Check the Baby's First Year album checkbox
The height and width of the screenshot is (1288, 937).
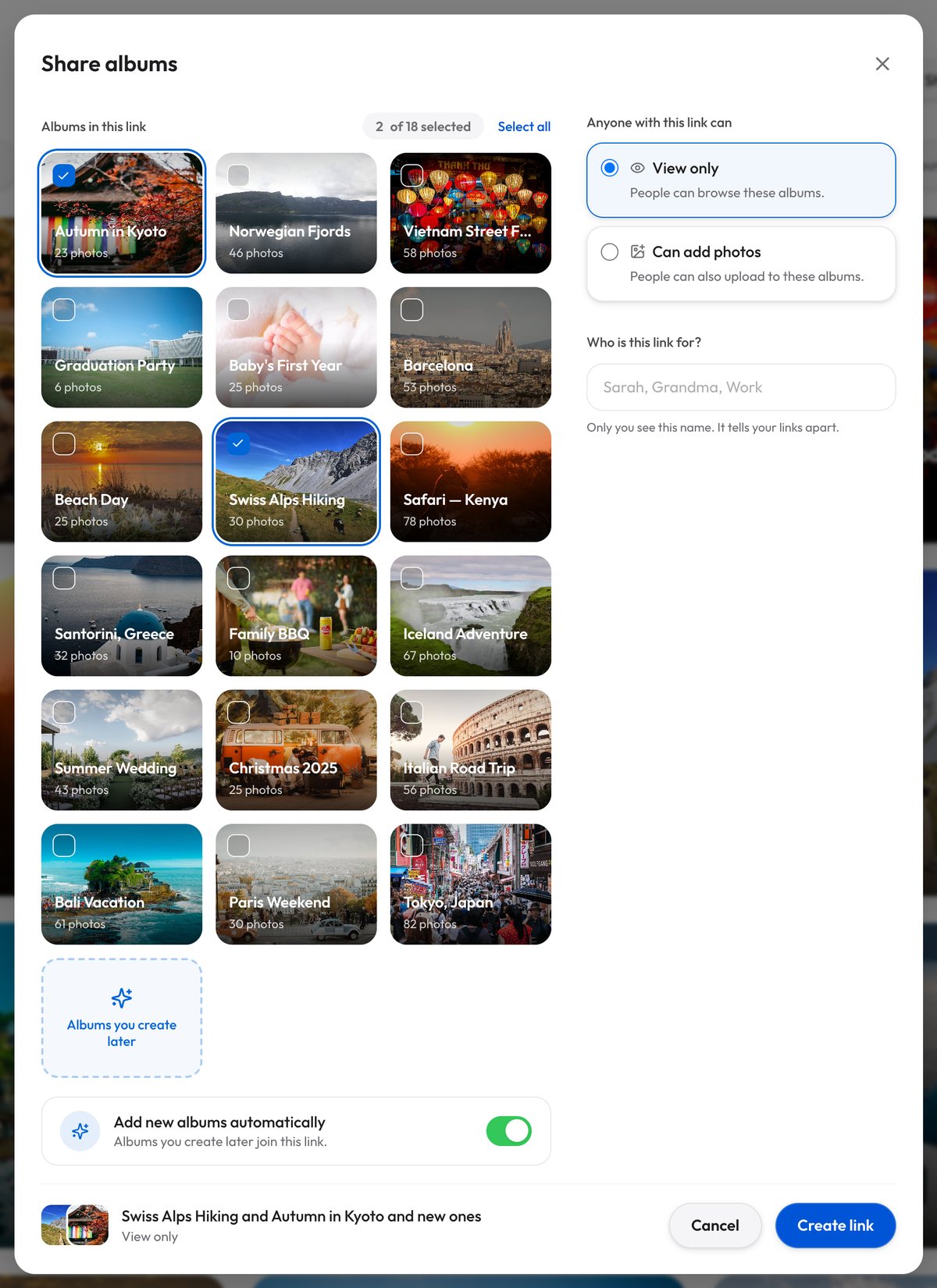coord(238,309)
